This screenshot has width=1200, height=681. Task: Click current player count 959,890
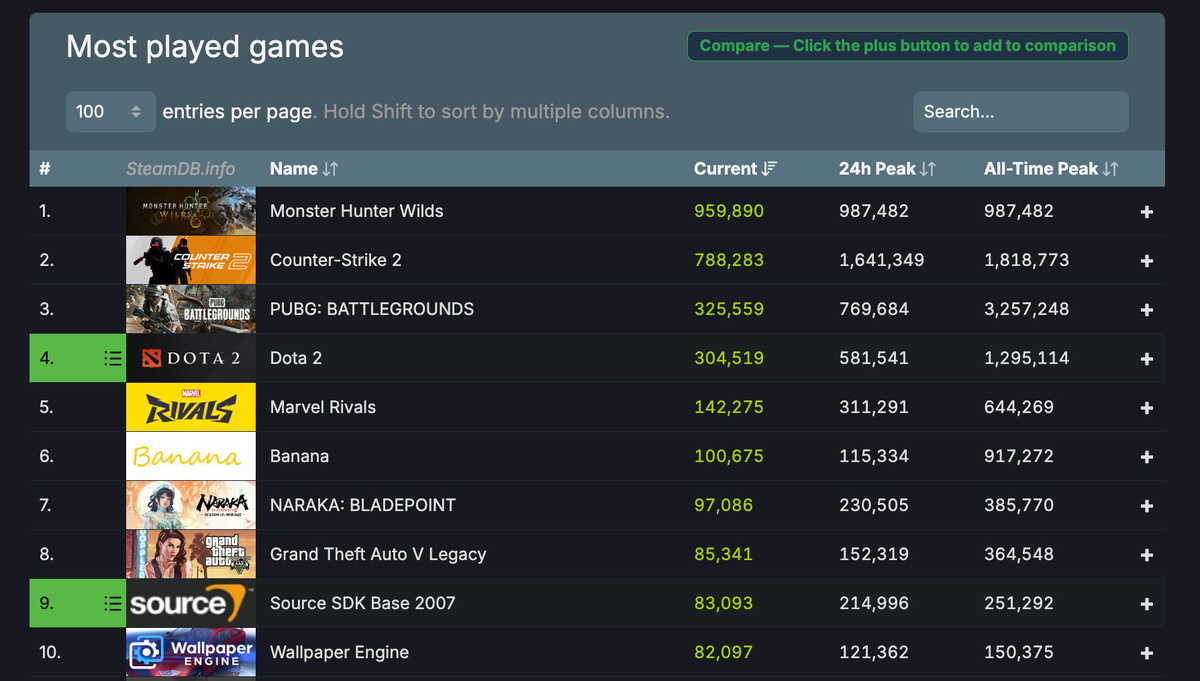point(729,211)
